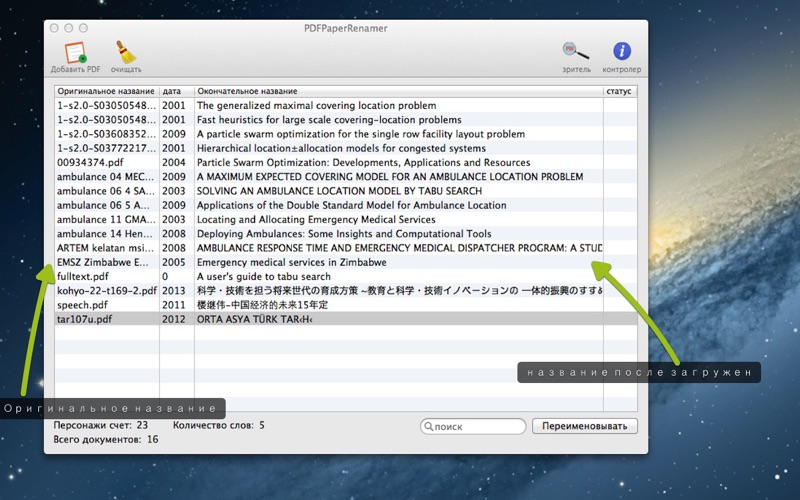Viewport: 800px width, 500px height.
Task: Click the Добавить PDF toolbar icon
Action: (x=75, y=53)
